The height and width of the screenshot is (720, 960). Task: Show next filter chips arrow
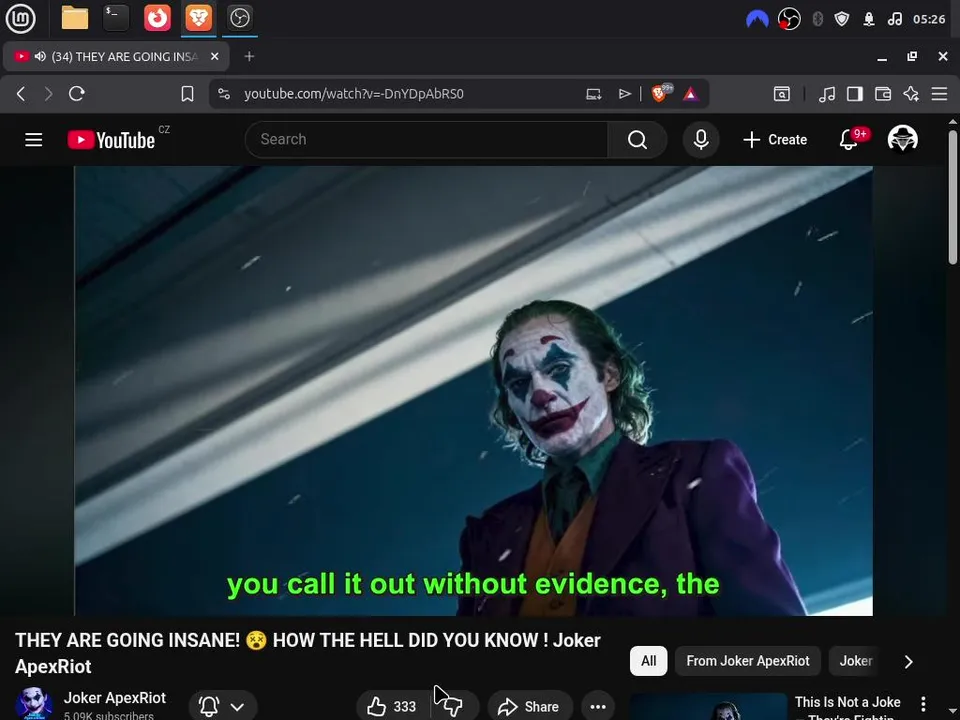909,662
